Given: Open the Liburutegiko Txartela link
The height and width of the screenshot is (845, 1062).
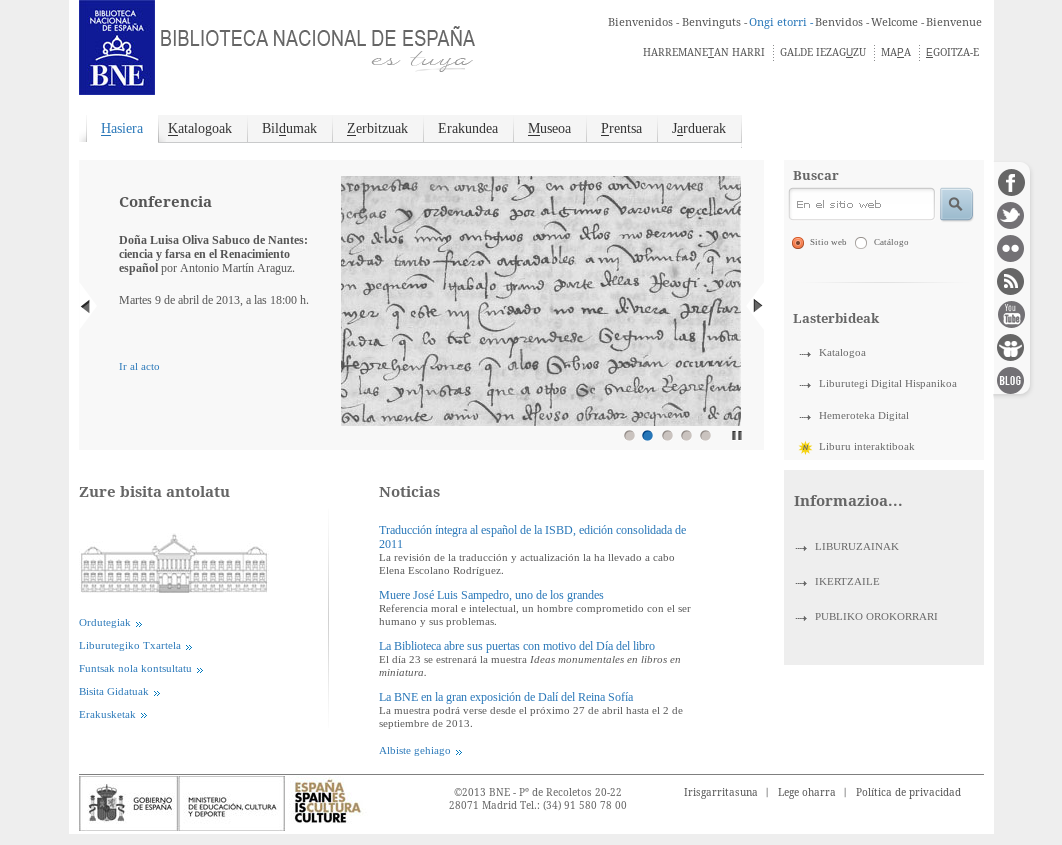Looking at the screenshot, I should (x=130, y=646).
